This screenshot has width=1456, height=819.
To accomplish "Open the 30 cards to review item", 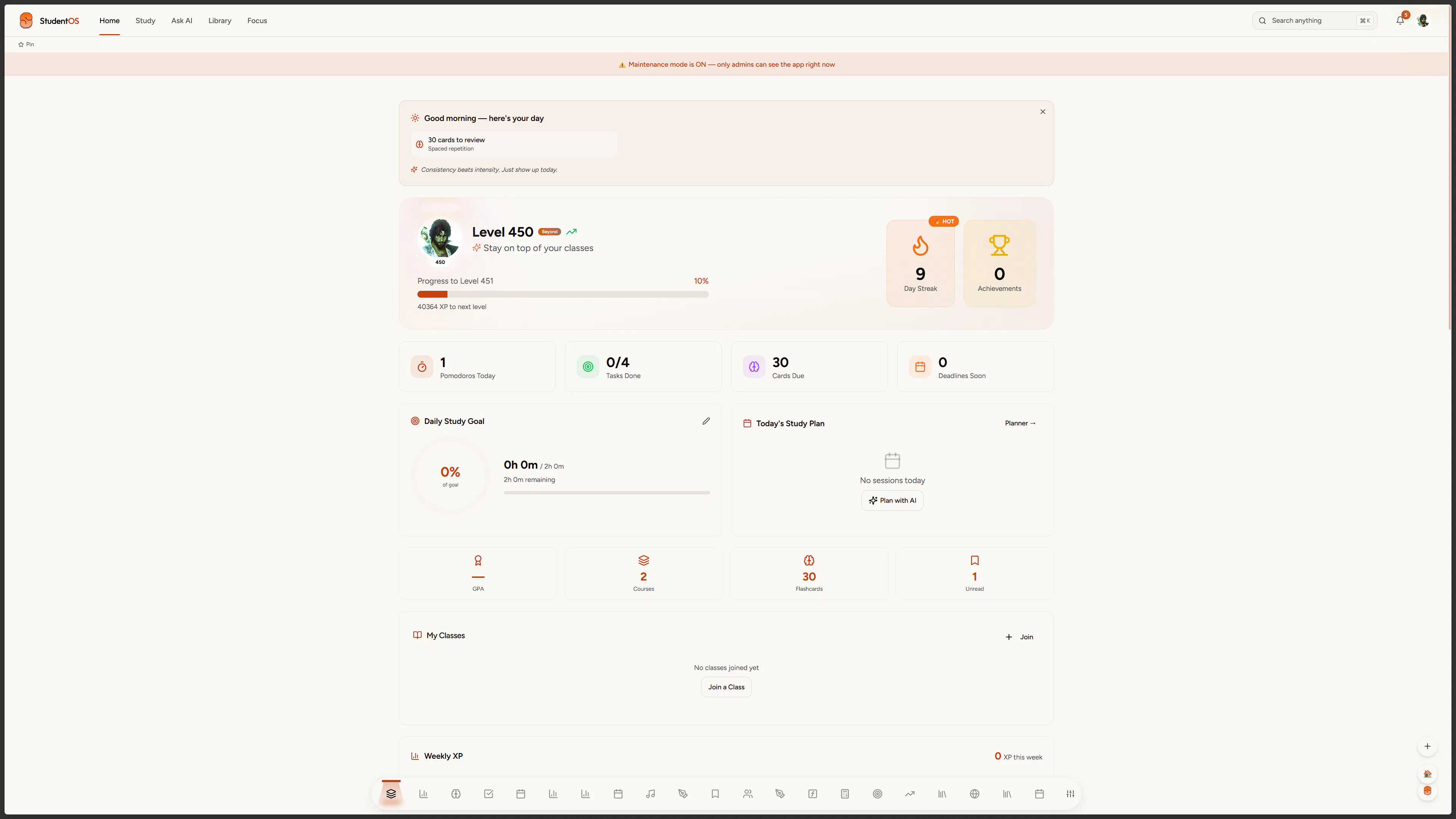I will tap(514, 144).
